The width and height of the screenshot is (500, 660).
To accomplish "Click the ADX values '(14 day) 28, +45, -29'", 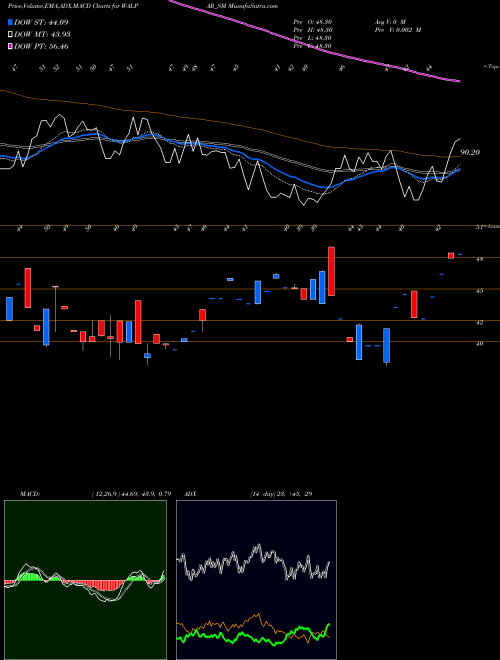I will tap(281, 494).
